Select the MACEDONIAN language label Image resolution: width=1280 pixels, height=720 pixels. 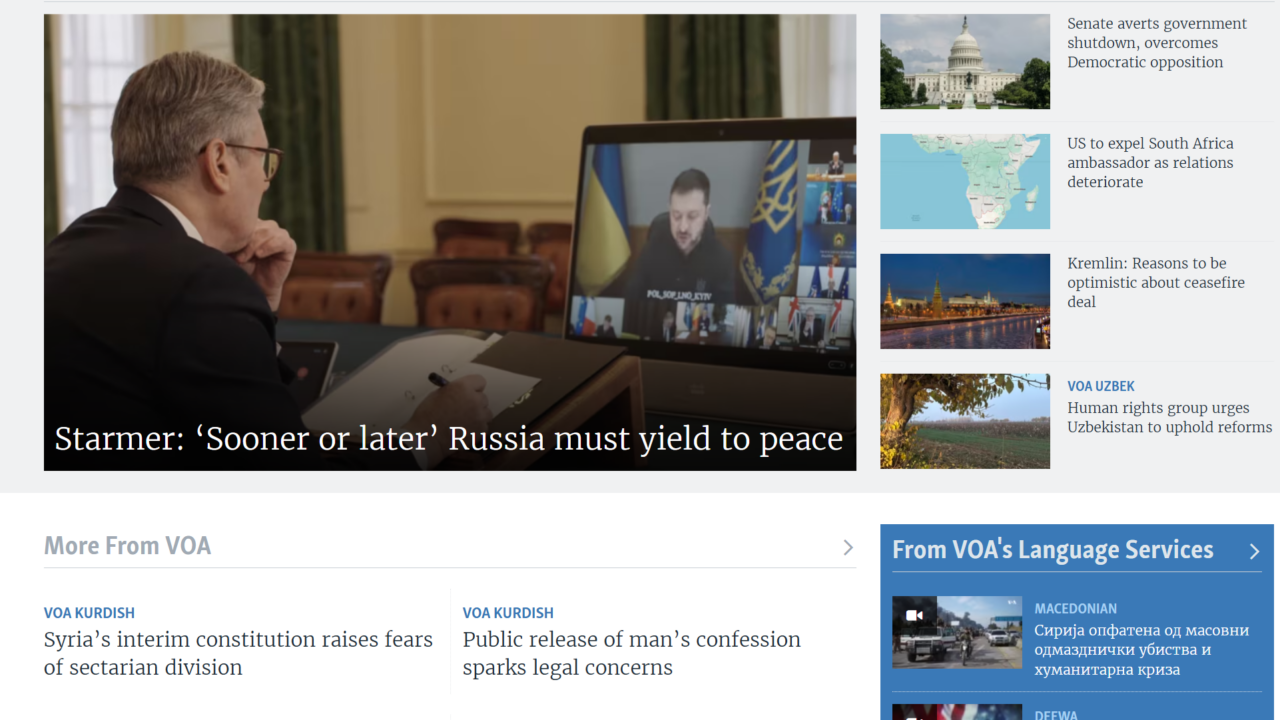(x=1076, y=608)
